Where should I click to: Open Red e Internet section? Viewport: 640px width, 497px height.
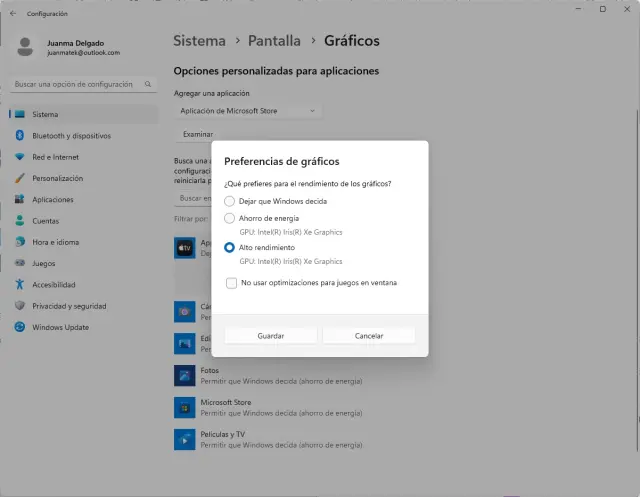56,157
